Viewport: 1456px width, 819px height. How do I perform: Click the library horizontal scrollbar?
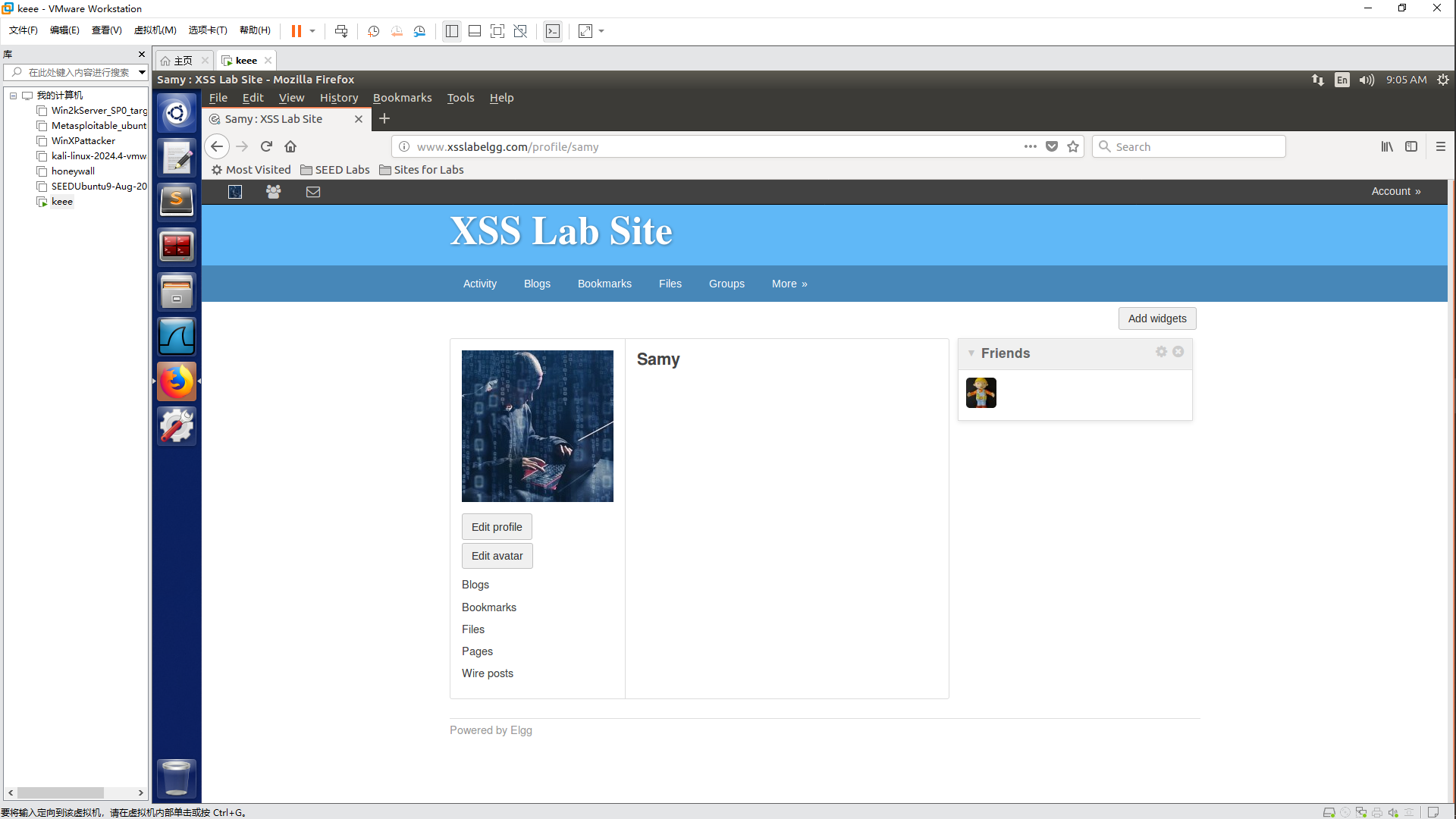61,792
